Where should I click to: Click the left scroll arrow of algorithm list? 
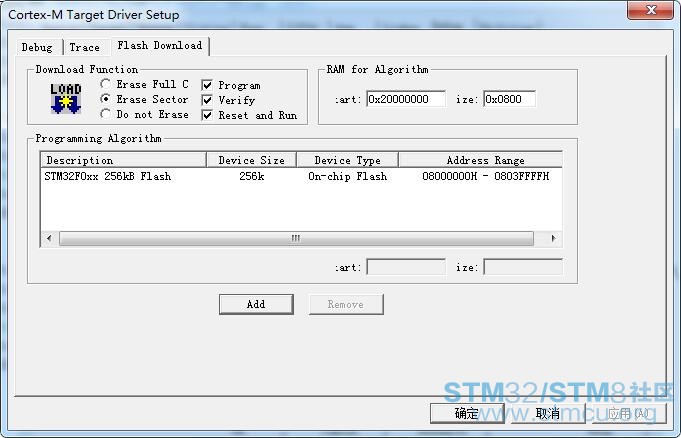[49, 238]
